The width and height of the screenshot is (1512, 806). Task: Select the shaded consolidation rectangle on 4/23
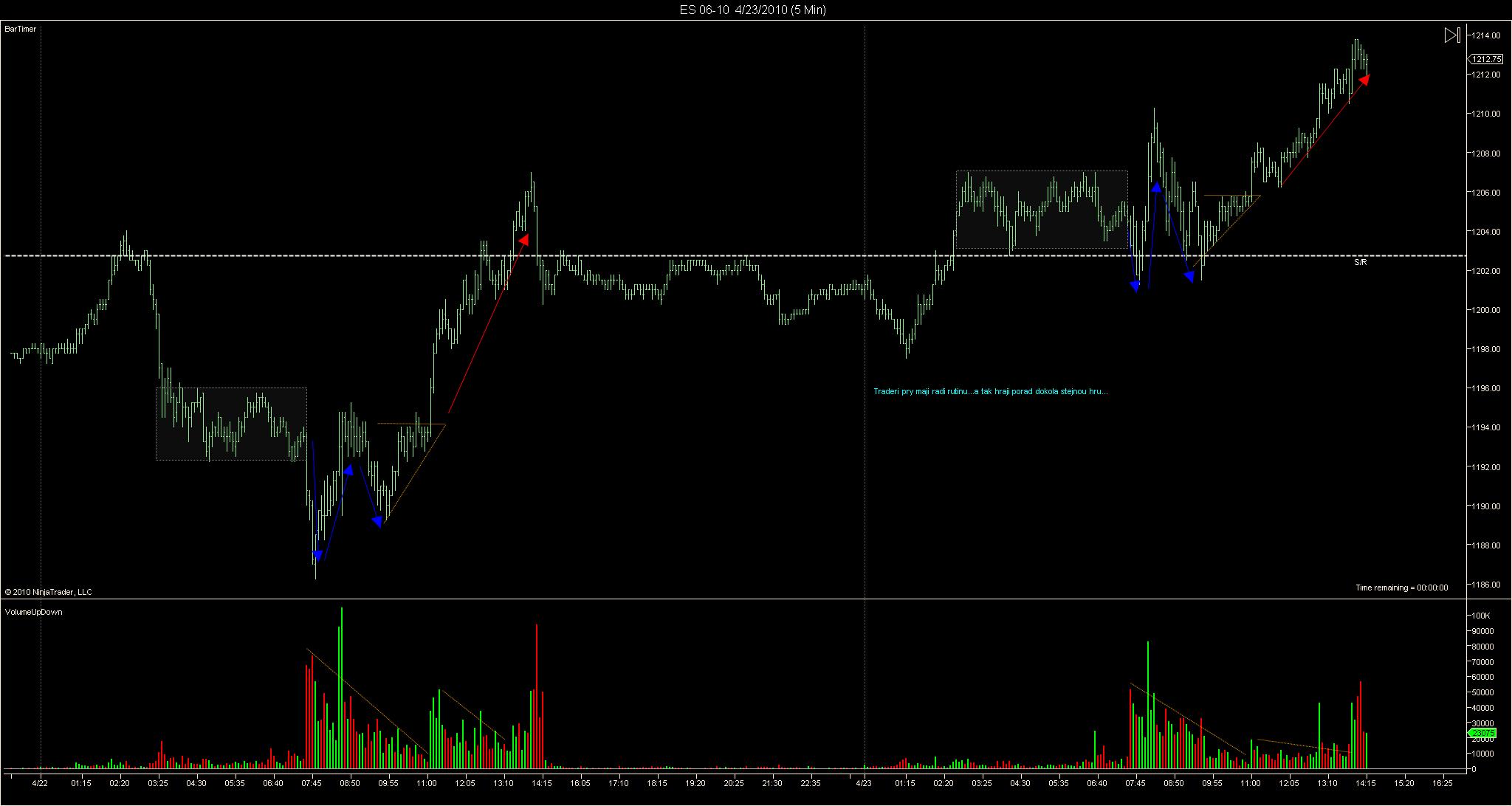coord(1042,210)
